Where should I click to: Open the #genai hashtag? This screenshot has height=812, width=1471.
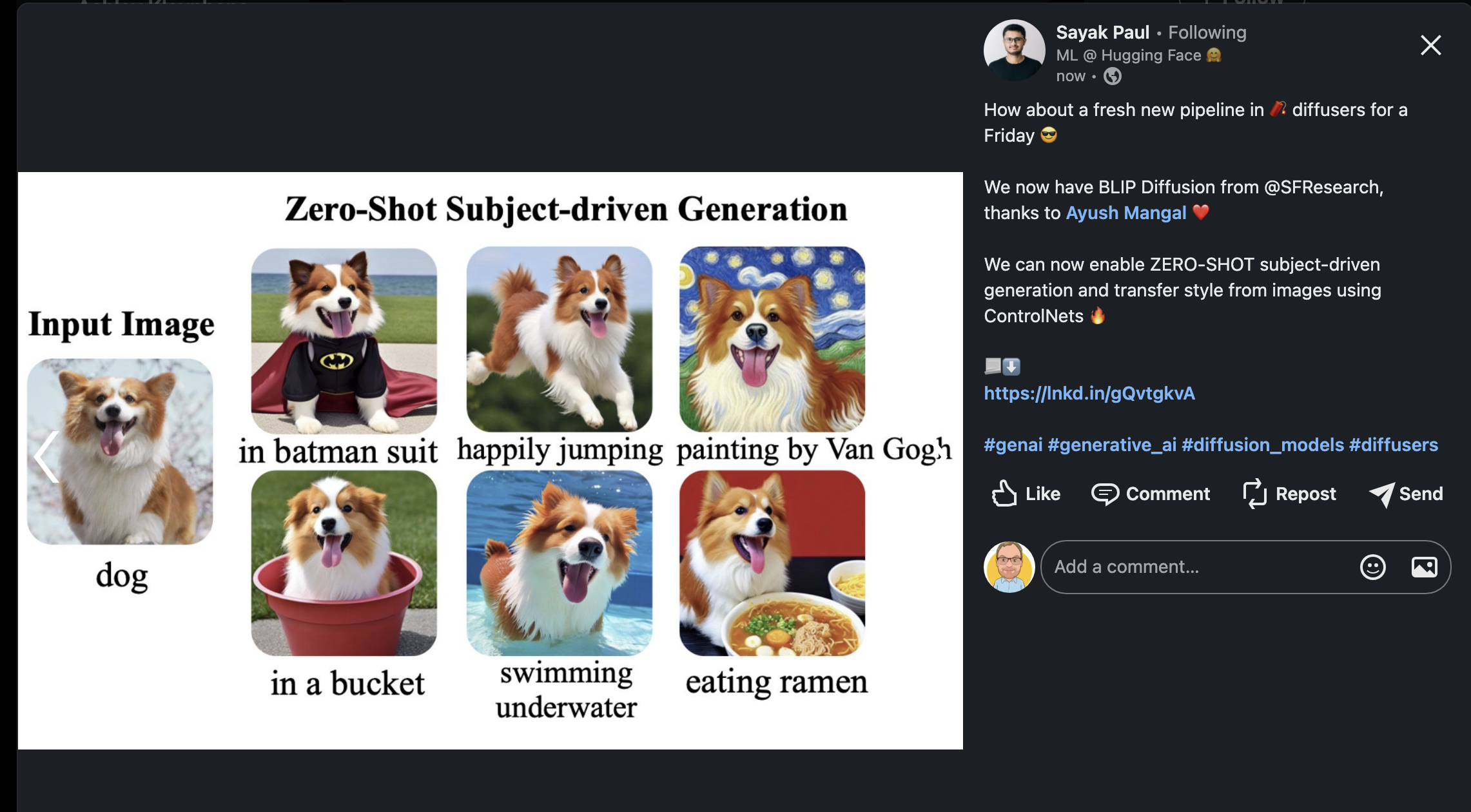(x=1013, y=445)
